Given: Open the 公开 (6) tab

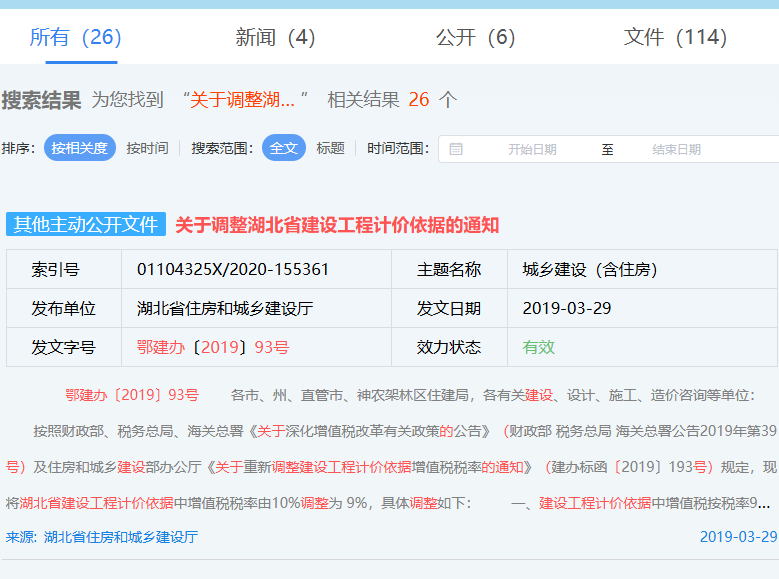Looking at the screenshot, I should [475, 38].
